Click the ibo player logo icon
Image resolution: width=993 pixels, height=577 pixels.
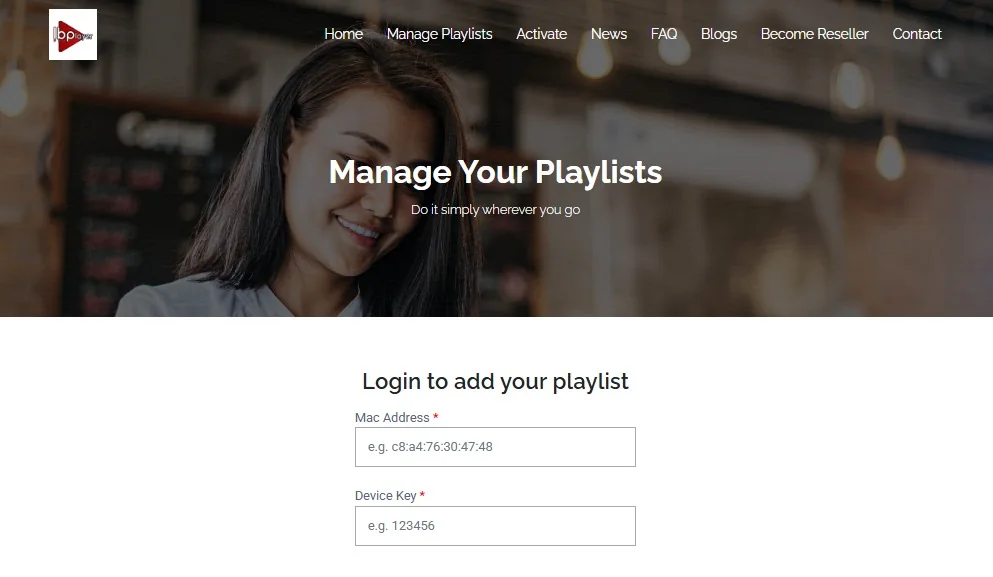(73, 34)
